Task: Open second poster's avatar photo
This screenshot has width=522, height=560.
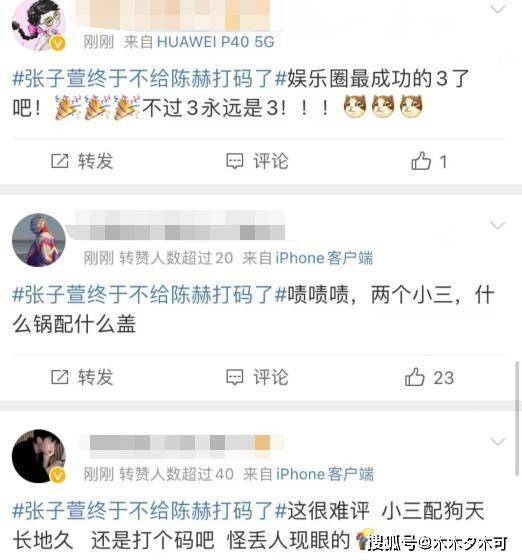Action: (x=39, y=240)
